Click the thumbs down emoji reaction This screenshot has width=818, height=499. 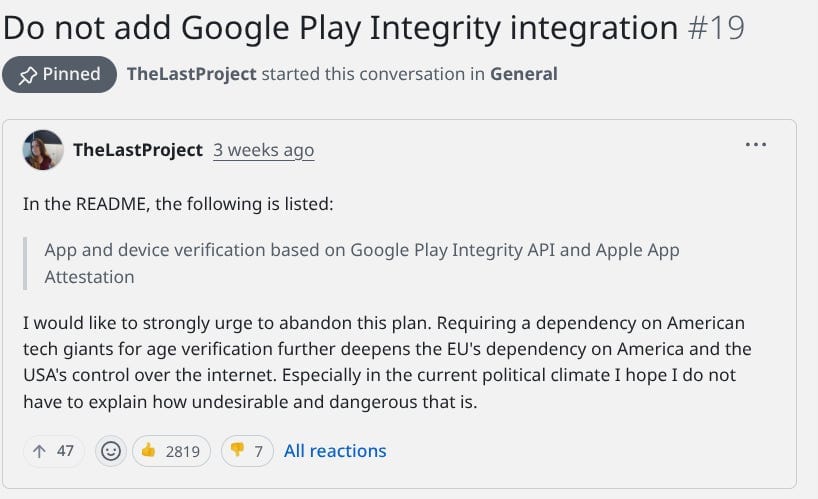[237, 450]
